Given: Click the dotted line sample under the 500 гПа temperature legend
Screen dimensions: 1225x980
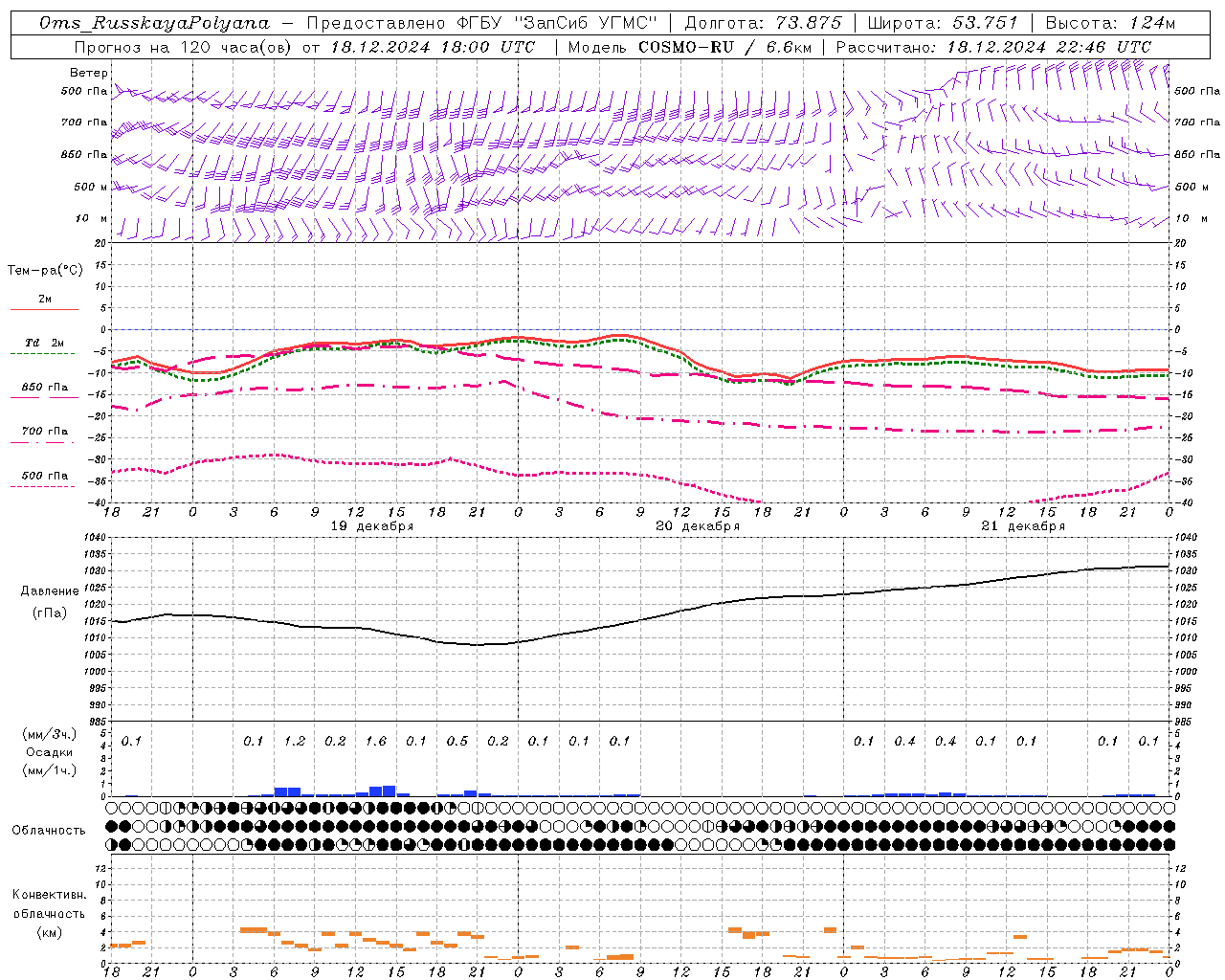Looking at the screenshot, I should [43, 486].
